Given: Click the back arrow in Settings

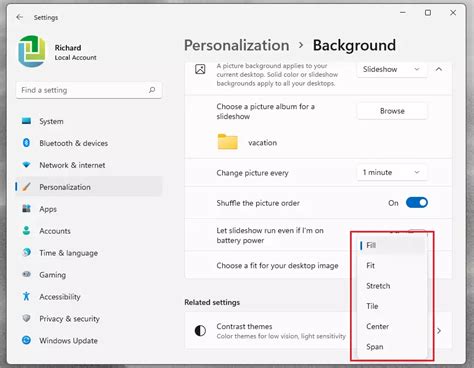Looking at the screenshot, I should [20, 17].
